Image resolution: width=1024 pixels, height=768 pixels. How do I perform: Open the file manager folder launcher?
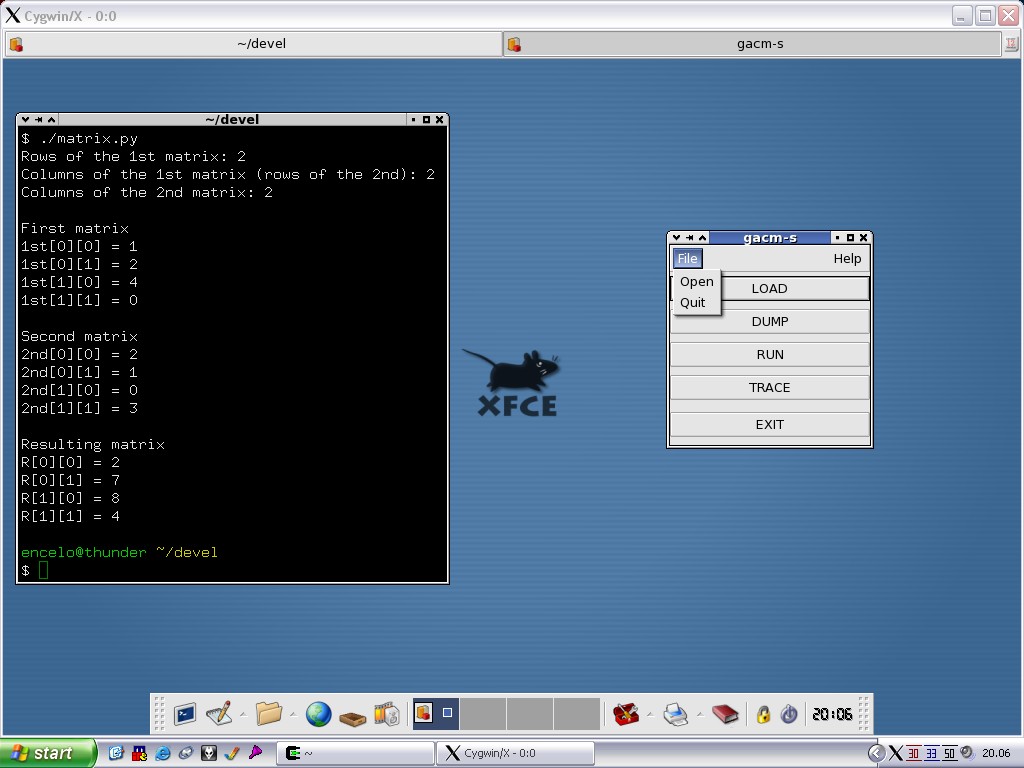coord(268,714)
